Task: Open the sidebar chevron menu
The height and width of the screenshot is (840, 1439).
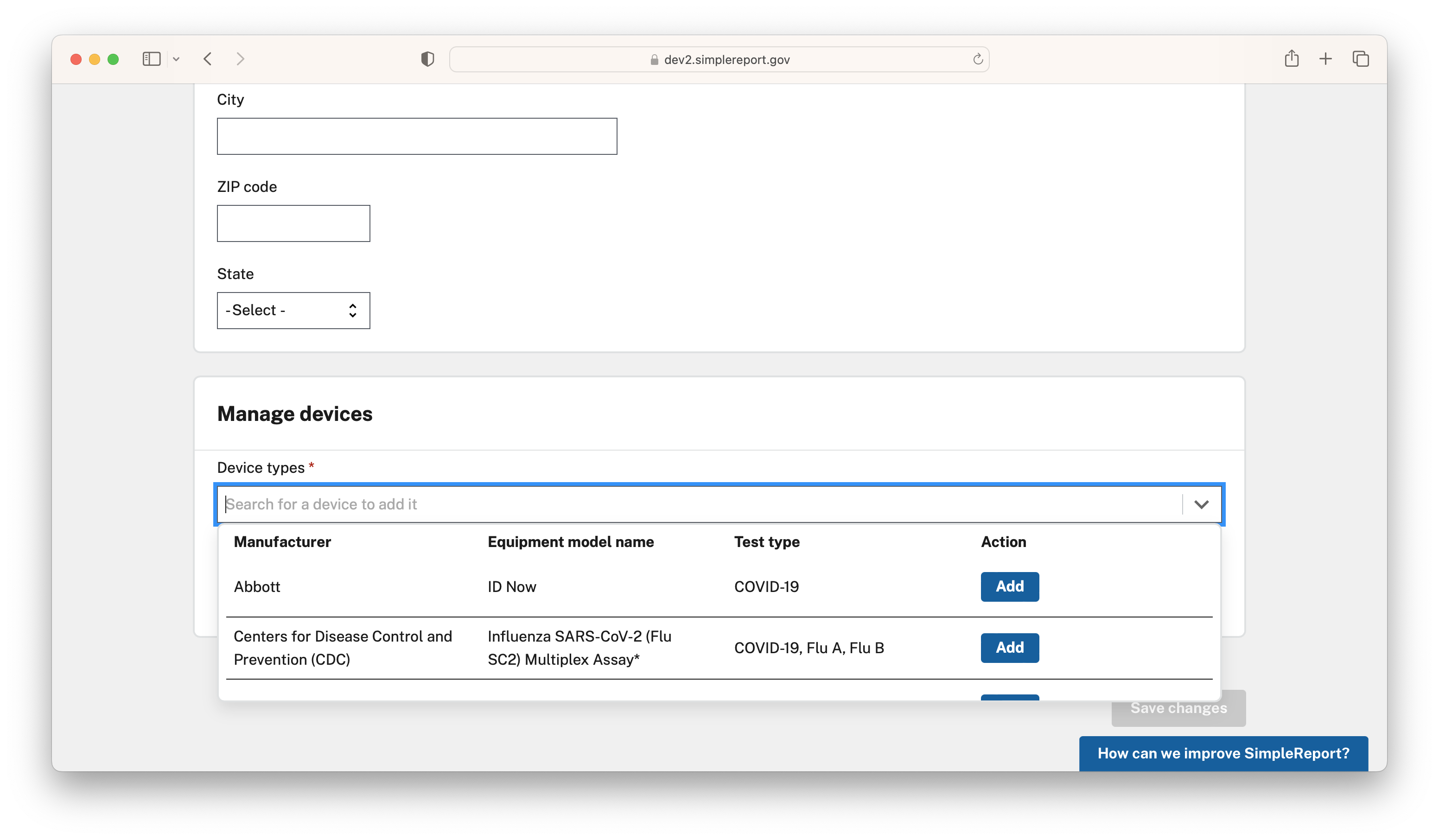Action: click(177, 59)
